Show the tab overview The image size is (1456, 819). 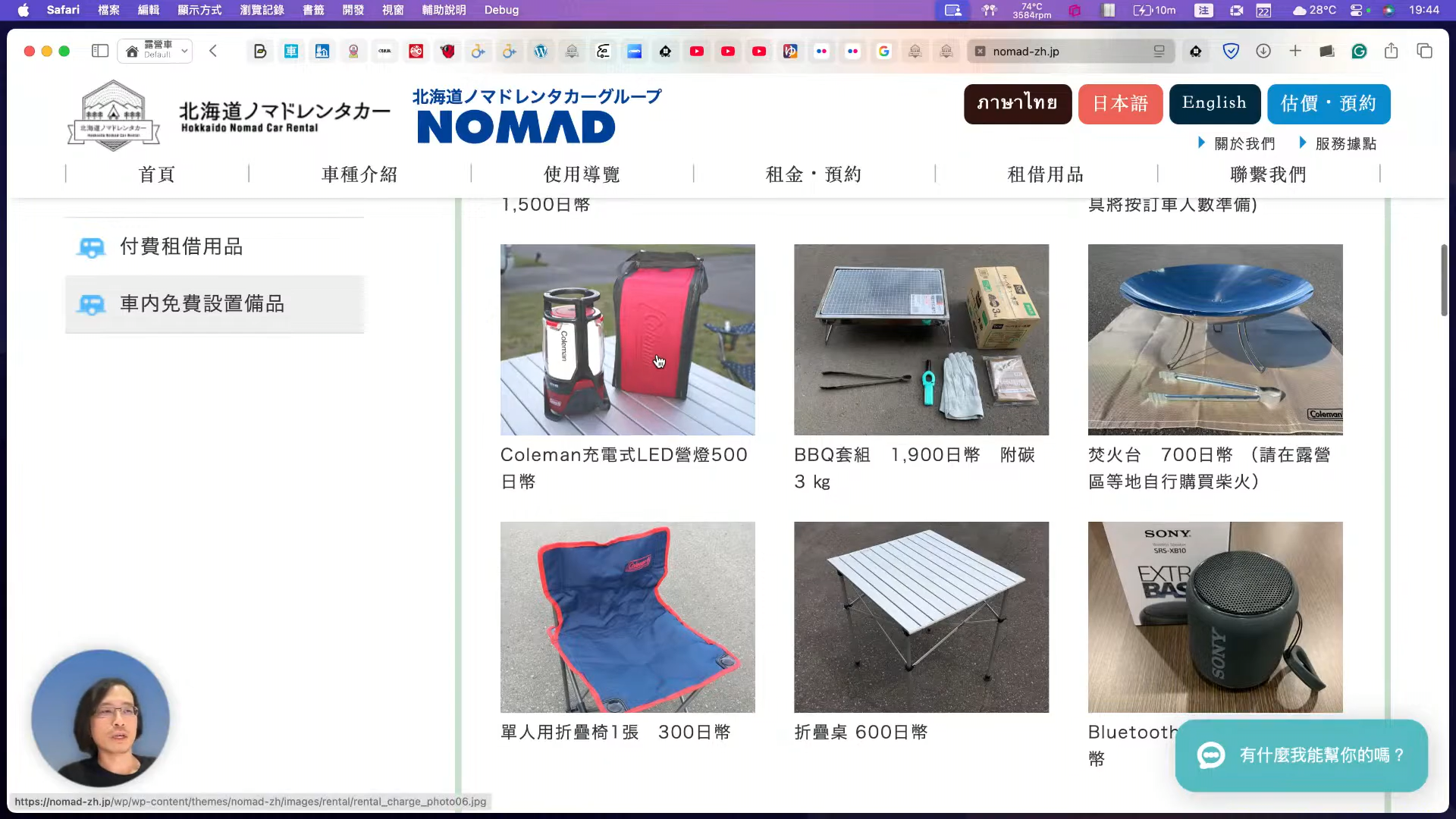1424,51
